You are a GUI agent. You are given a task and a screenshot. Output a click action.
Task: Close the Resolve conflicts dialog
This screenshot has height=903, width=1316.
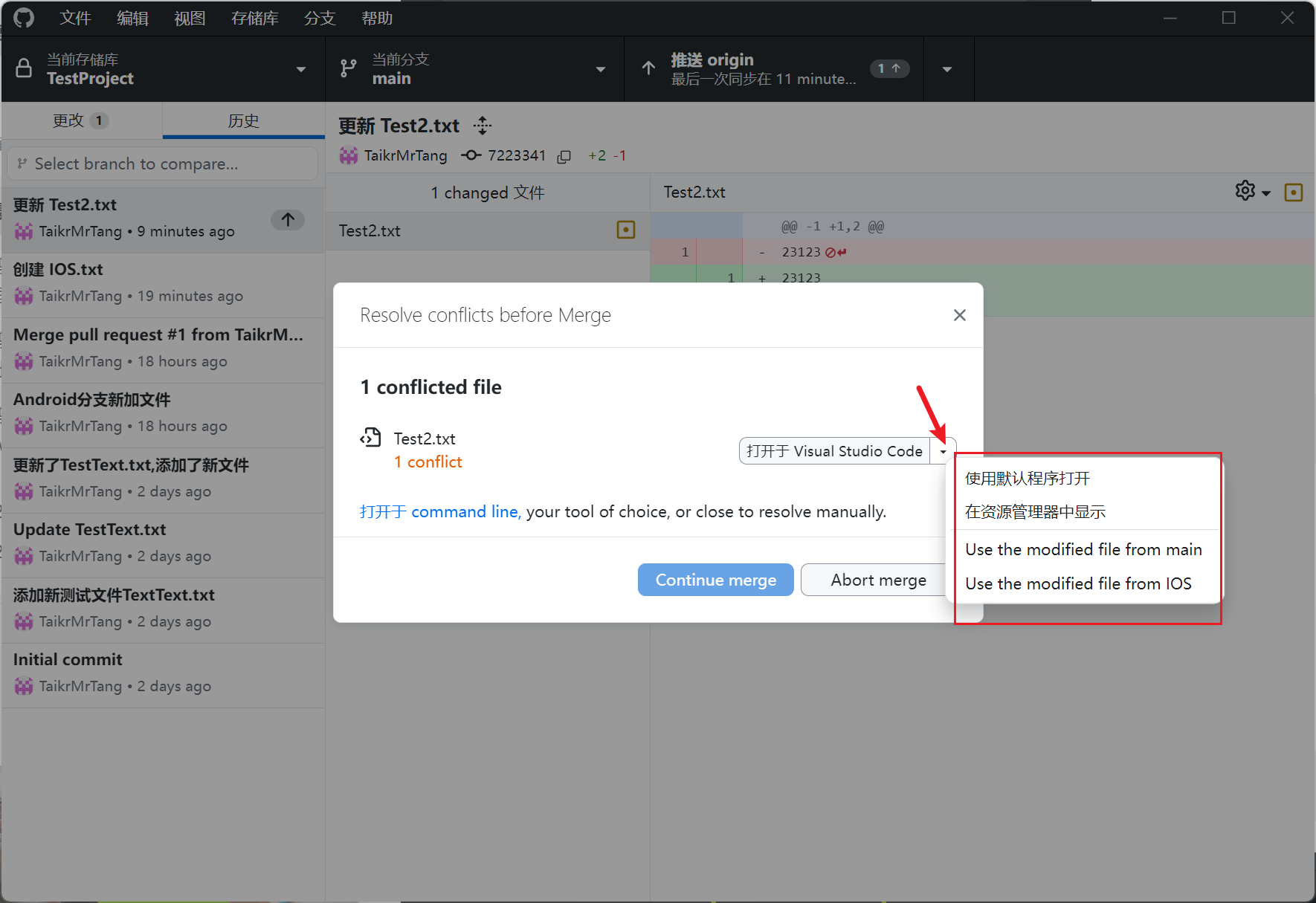click(x=960, y=315)
